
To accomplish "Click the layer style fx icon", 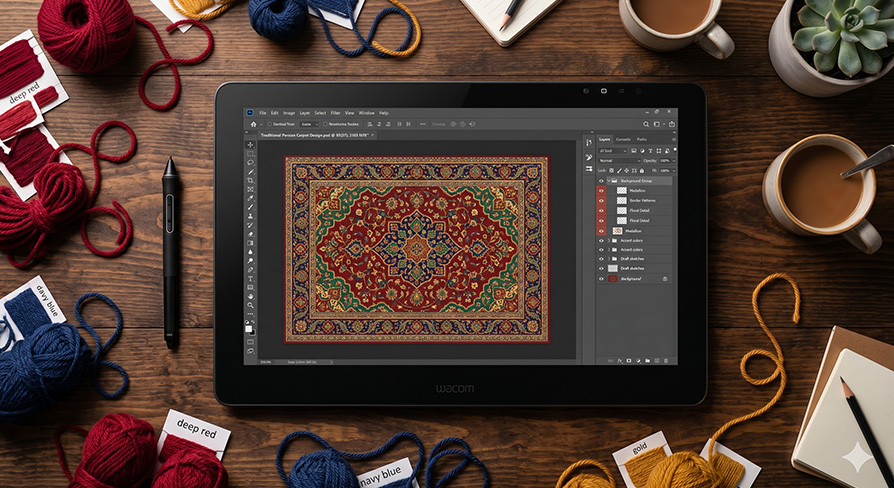I will (620, 360).
